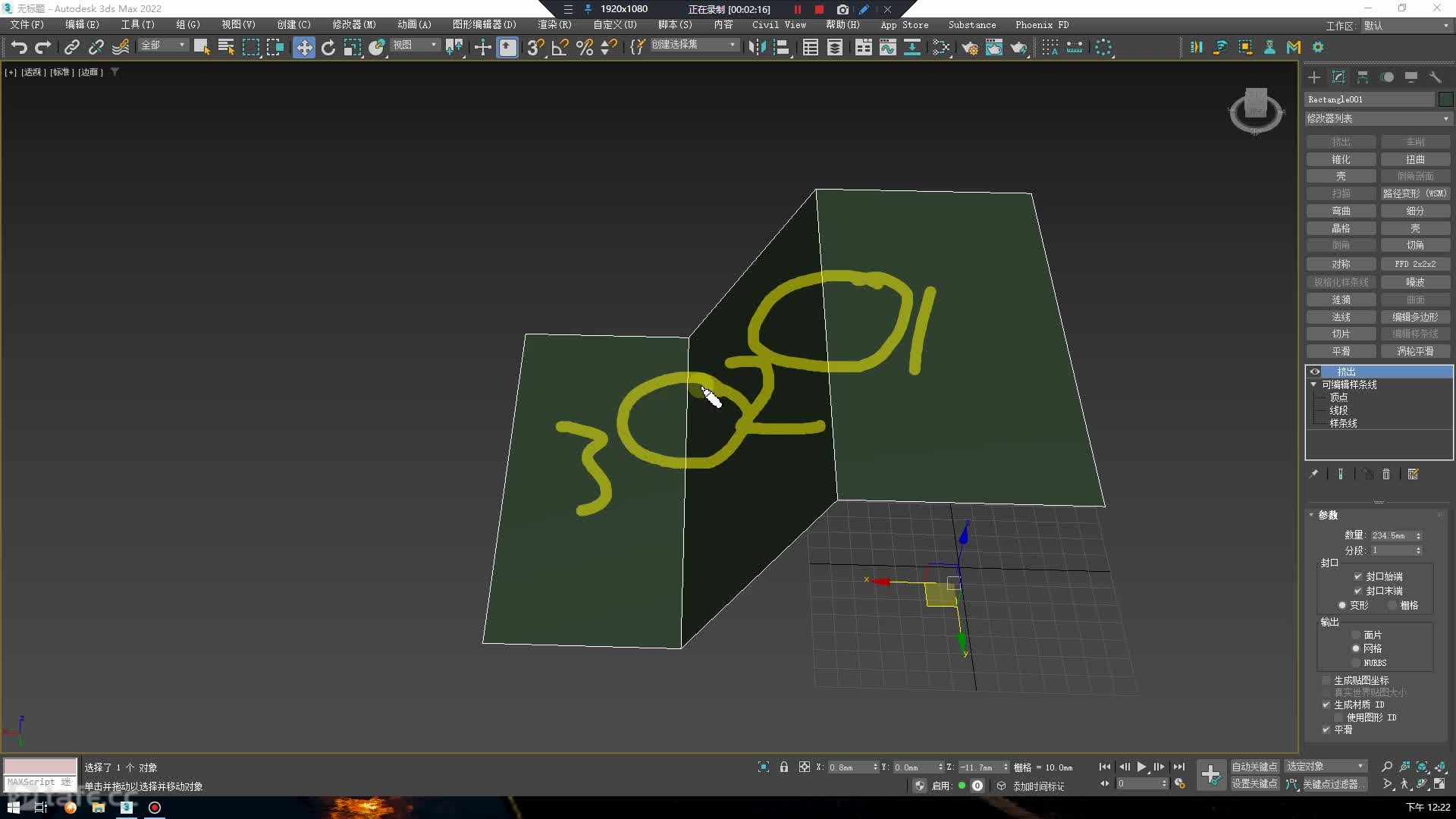This screenshot has width=1456, height=819.
Task: Toggle the Percent Snap icon
Action: [584, 47]
